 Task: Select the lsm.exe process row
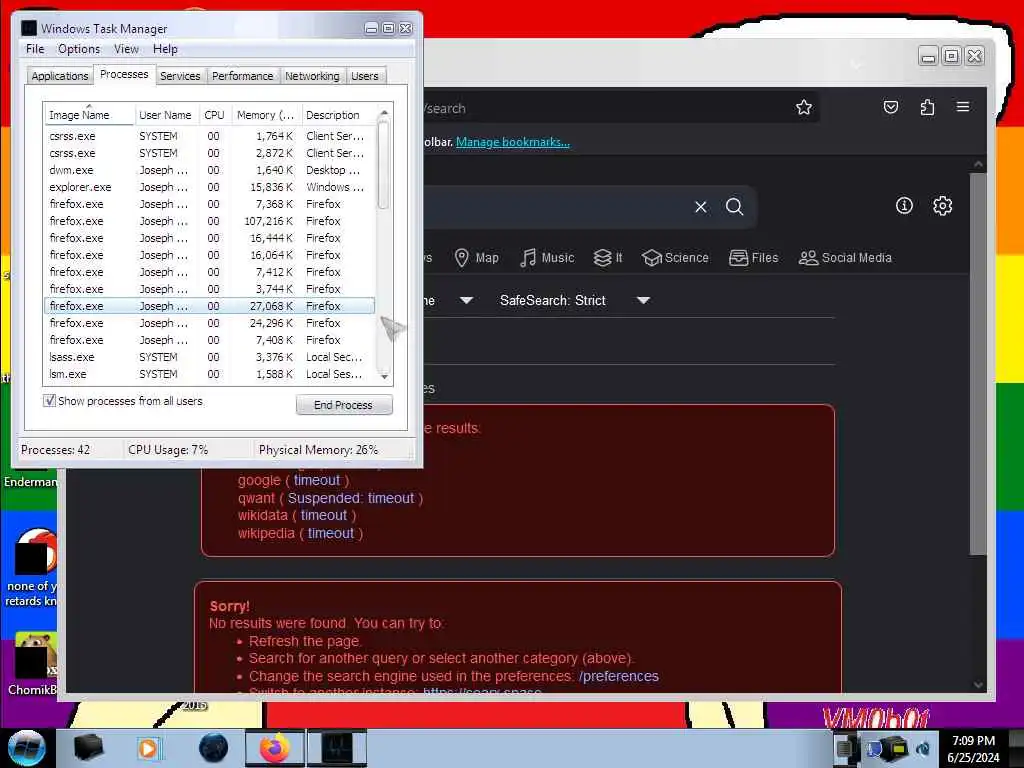coord(209,374)
